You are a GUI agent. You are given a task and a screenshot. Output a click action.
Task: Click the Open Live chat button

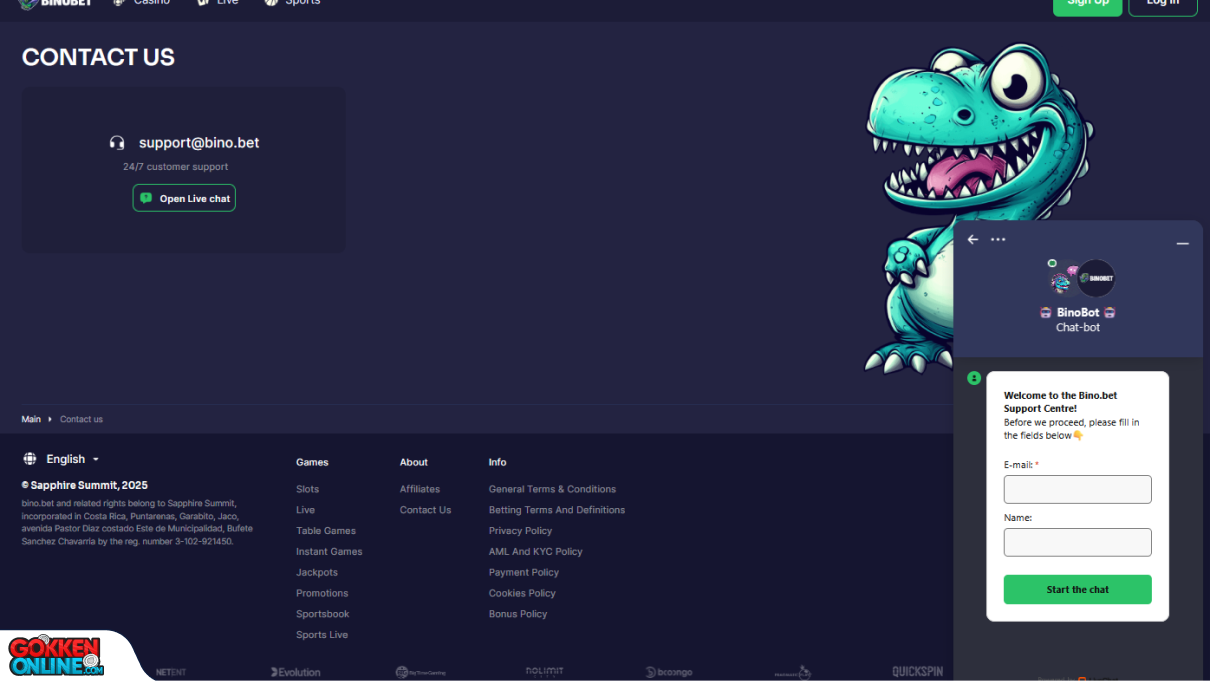(184, 198)
